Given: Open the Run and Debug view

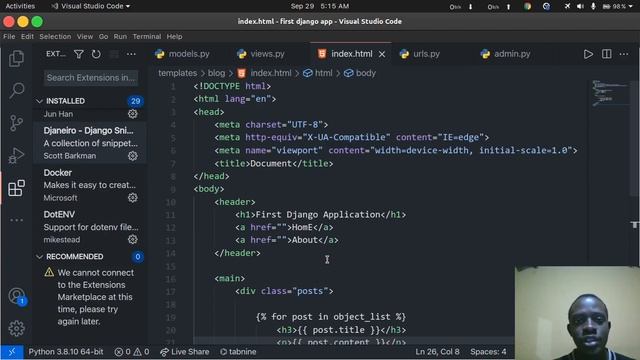Looking at the screenshot, I should click(16, 156).
